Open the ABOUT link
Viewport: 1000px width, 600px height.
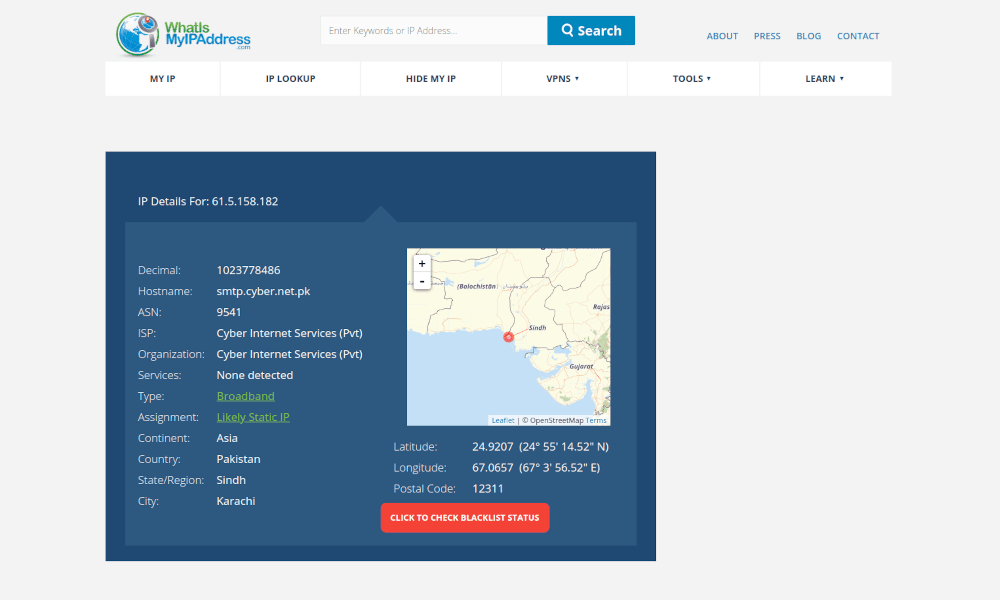pos(722,36)
